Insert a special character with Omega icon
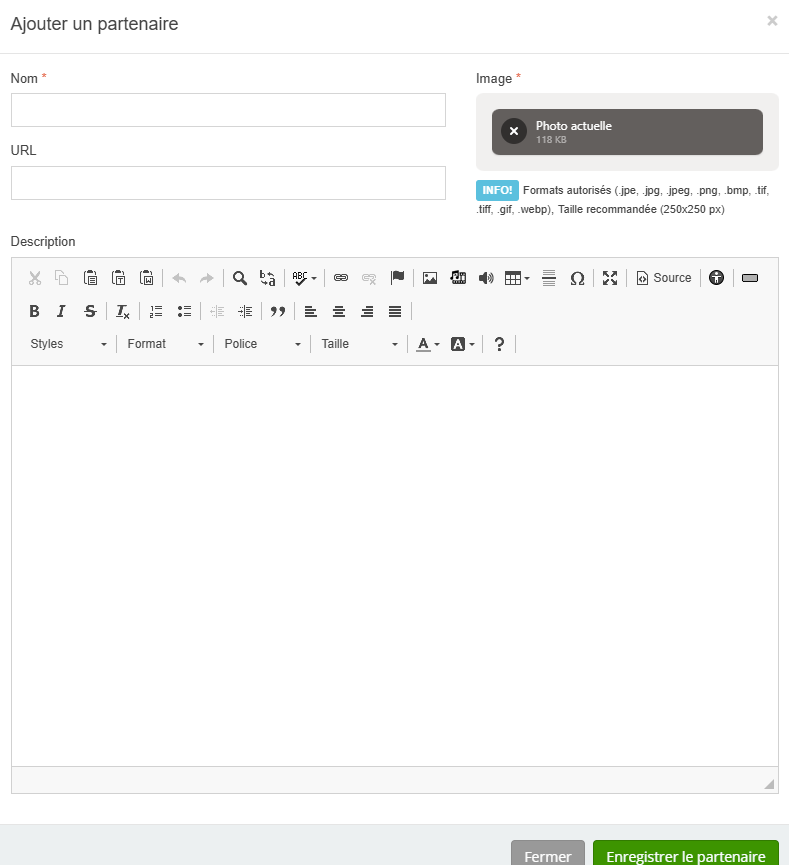The width and height of the screenshot is (789, 865). pos(577,278)
